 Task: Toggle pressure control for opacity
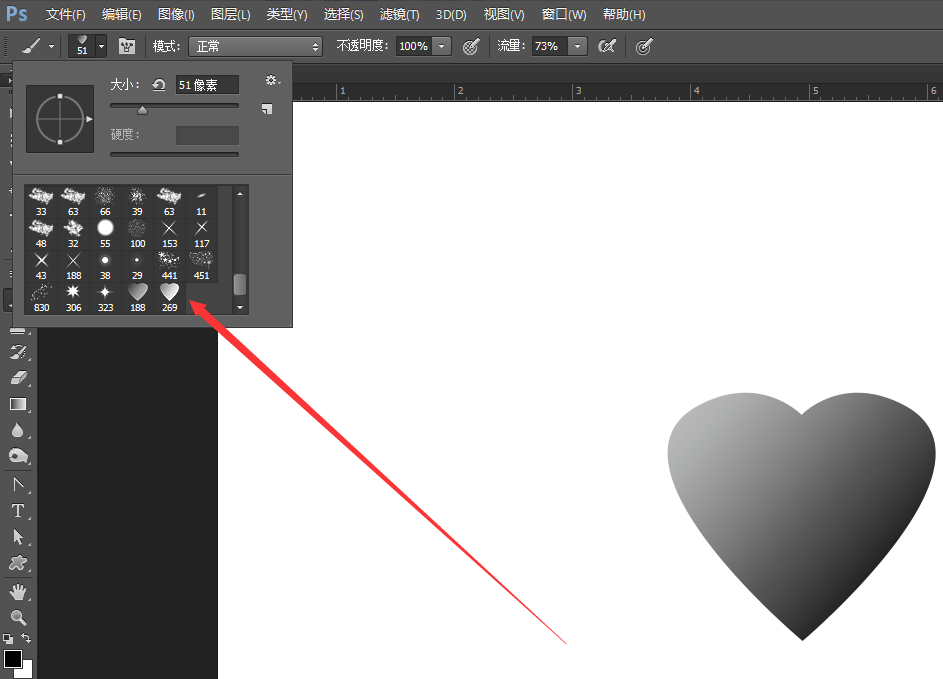pos(471,46)
